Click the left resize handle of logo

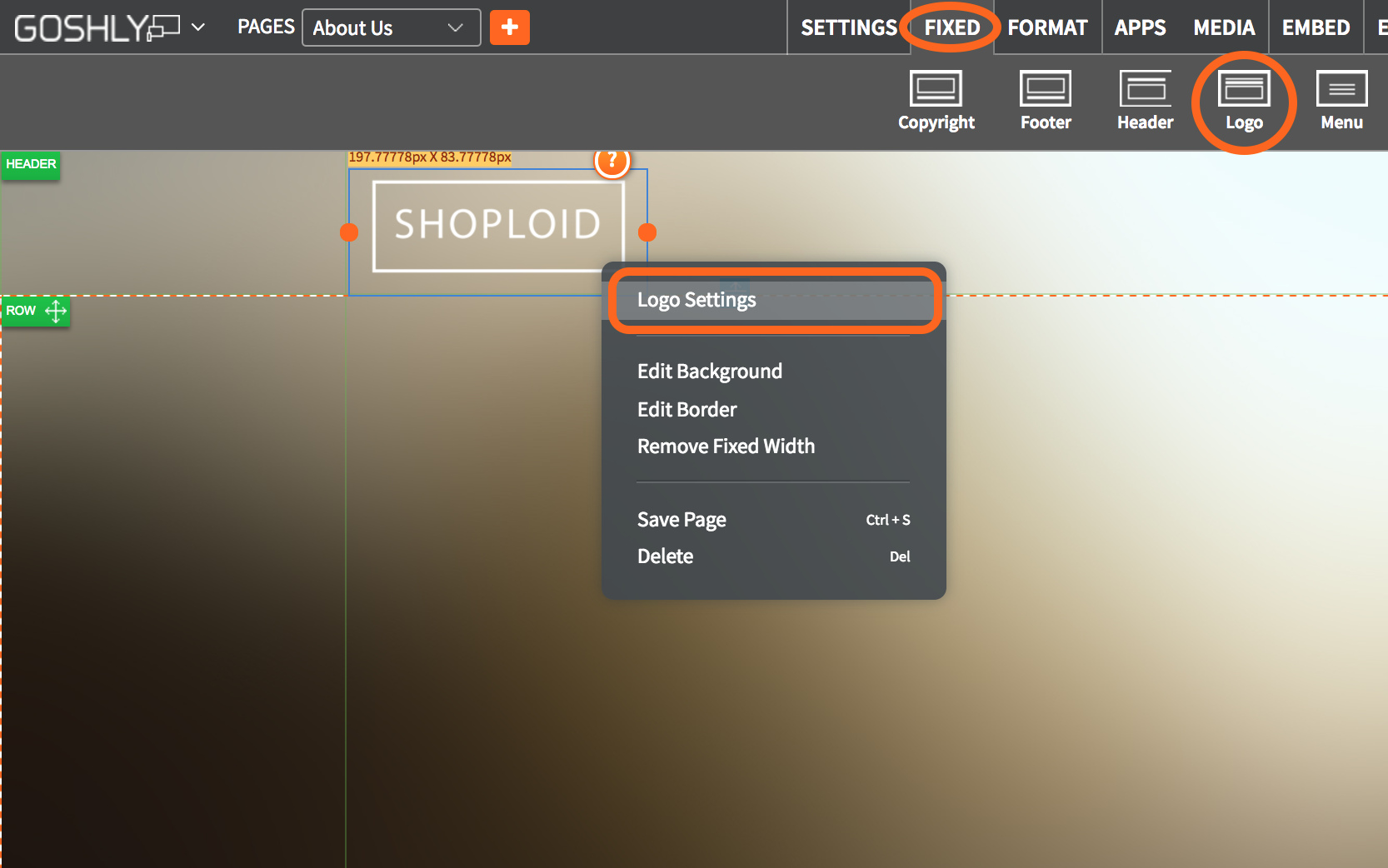point(349,232)
